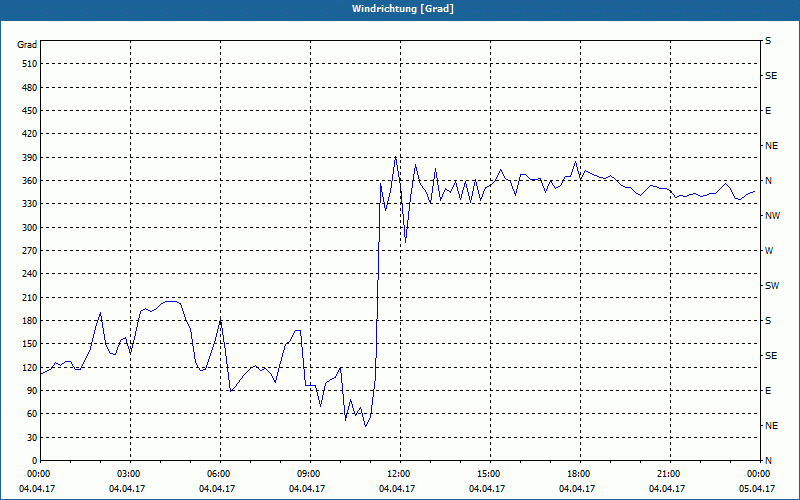The height and width of the screenshot is (500, 800).
Task: Pick the 09:00 time axis label
Action: click(x=309, y=473)
